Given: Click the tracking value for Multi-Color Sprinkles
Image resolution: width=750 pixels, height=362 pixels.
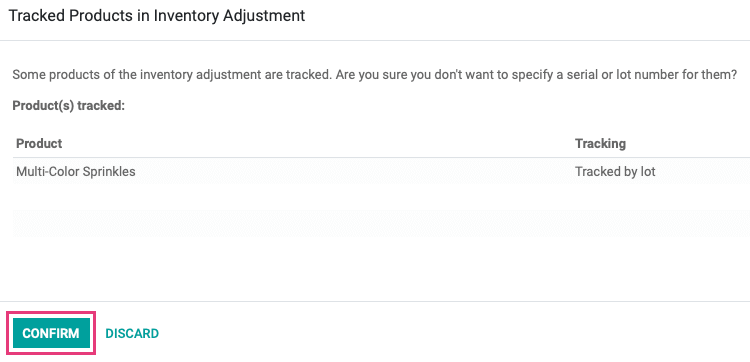Looking at the screenshot, I should pos(615,171).
